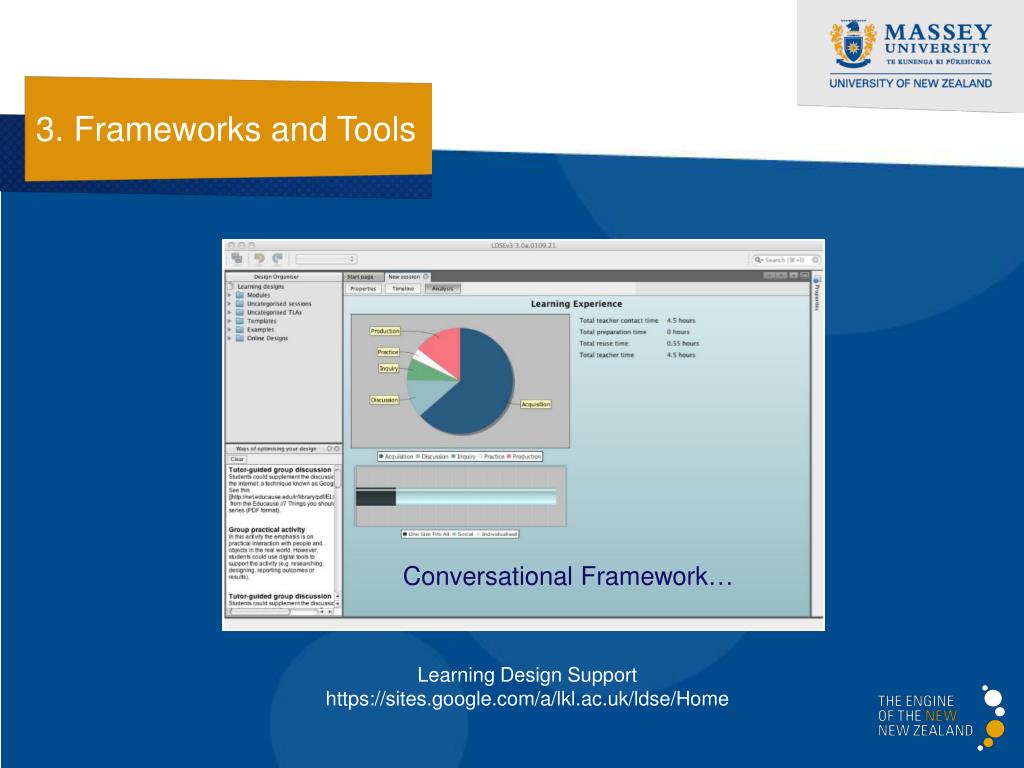Open the vertical Properties side panel tab
This screenshot has width=1024, height=768.
pos(816,293)
